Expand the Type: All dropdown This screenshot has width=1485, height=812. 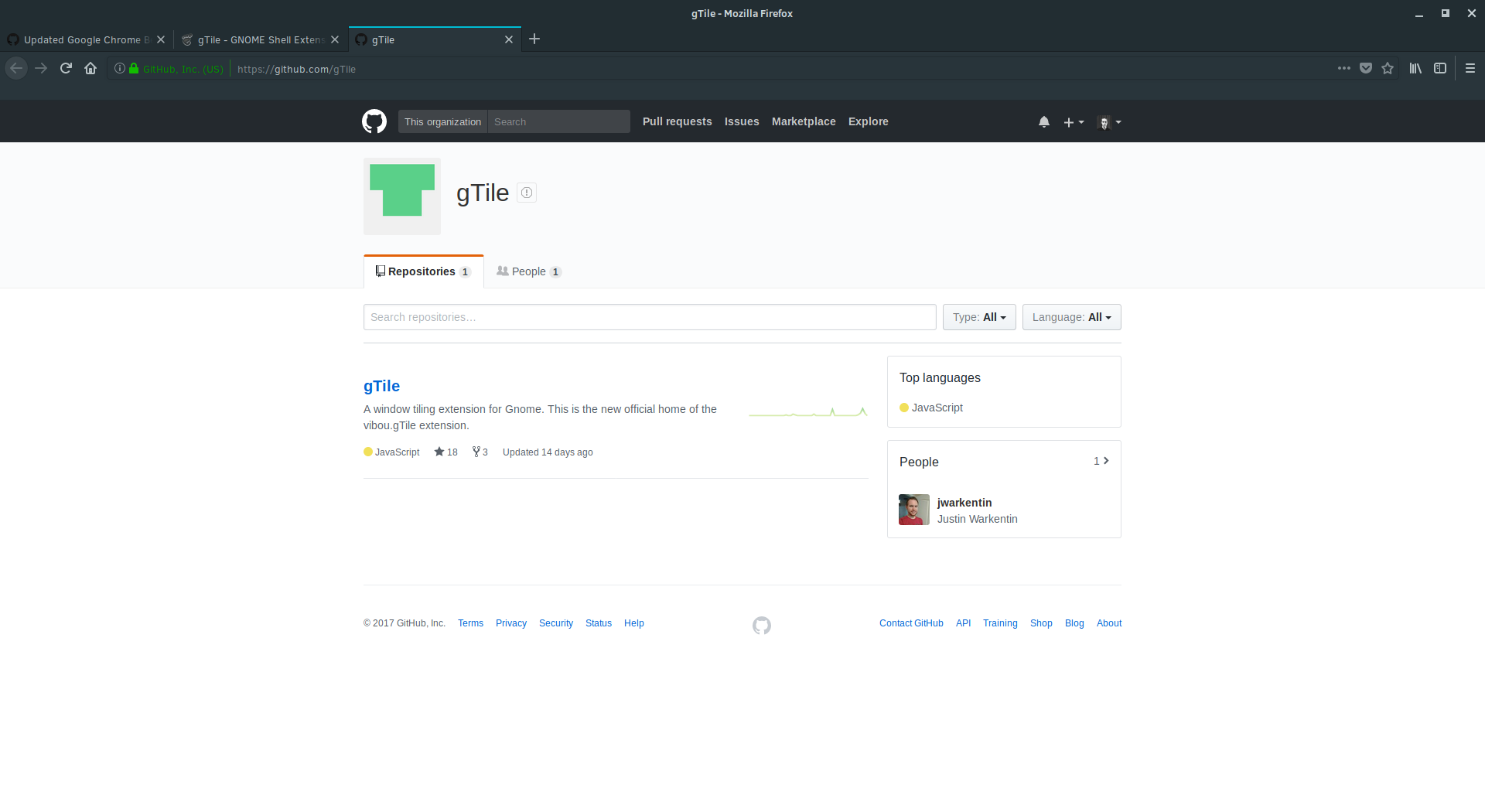(979, 317)
